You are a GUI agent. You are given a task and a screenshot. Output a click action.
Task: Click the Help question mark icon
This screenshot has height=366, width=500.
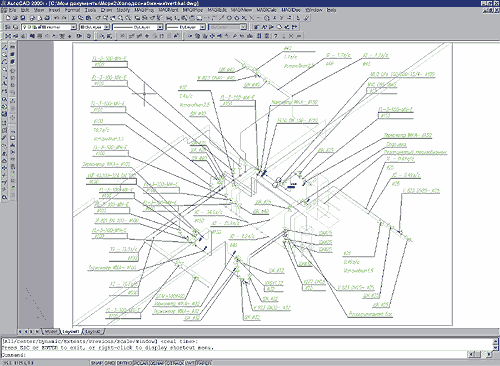[x=276, y=36]
